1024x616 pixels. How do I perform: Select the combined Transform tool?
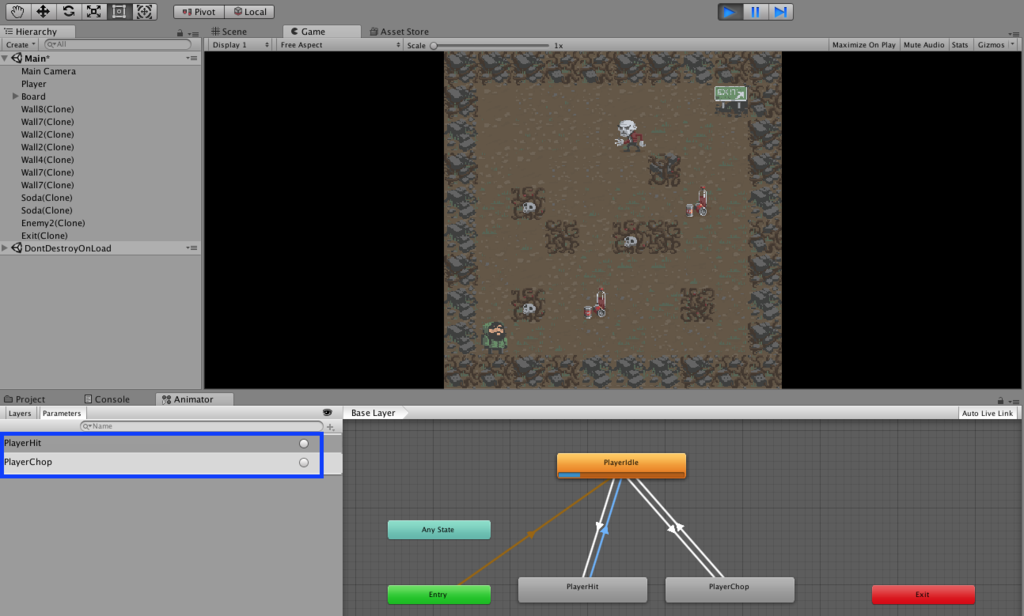tap(144, 11)
